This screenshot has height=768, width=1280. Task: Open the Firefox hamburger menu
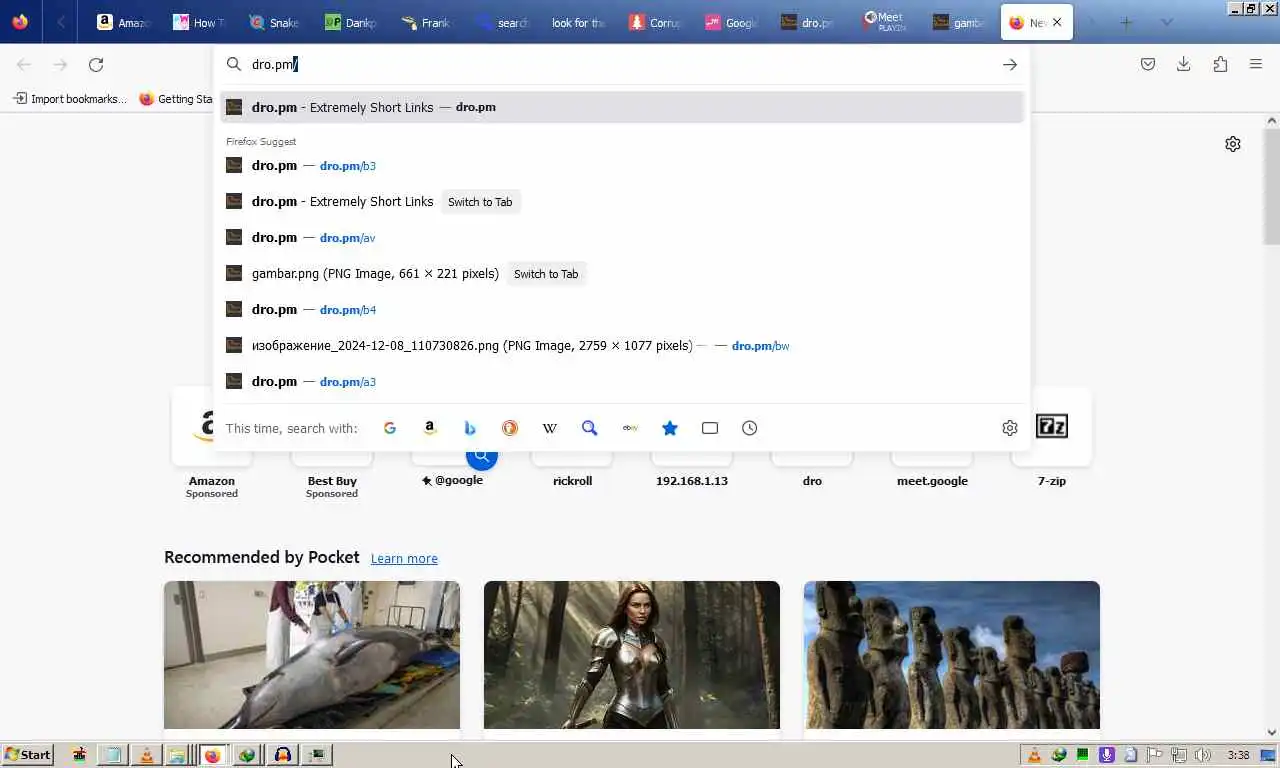1256,64
